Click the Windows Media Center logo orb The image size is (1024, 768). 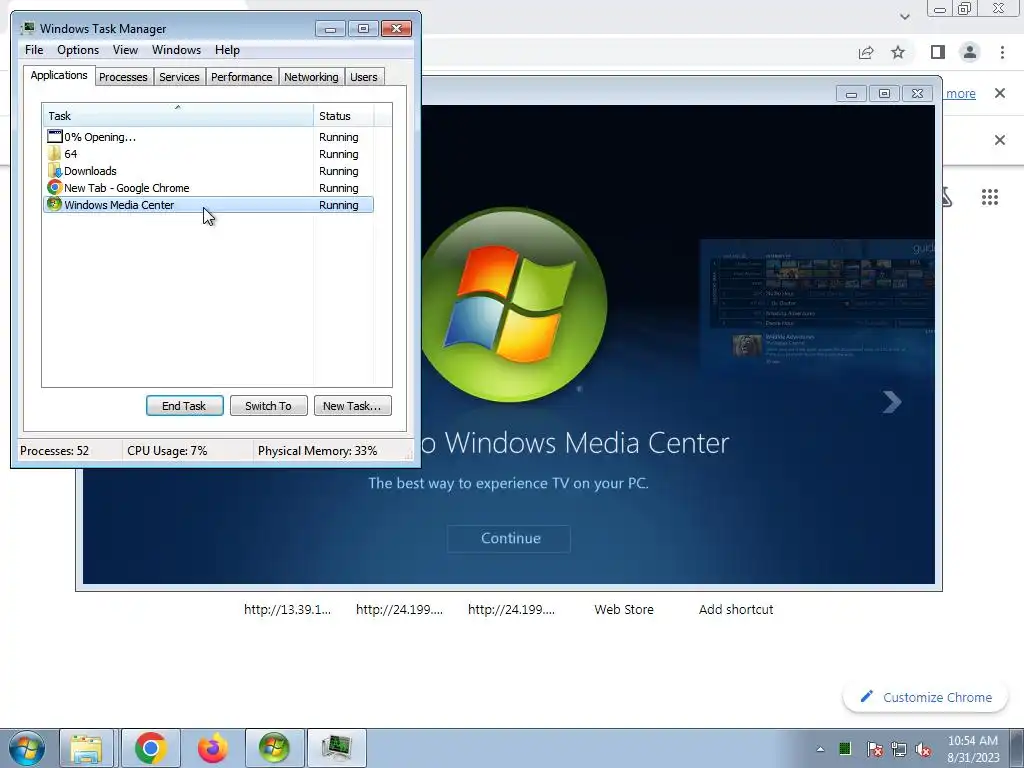[x=515, y=306]
